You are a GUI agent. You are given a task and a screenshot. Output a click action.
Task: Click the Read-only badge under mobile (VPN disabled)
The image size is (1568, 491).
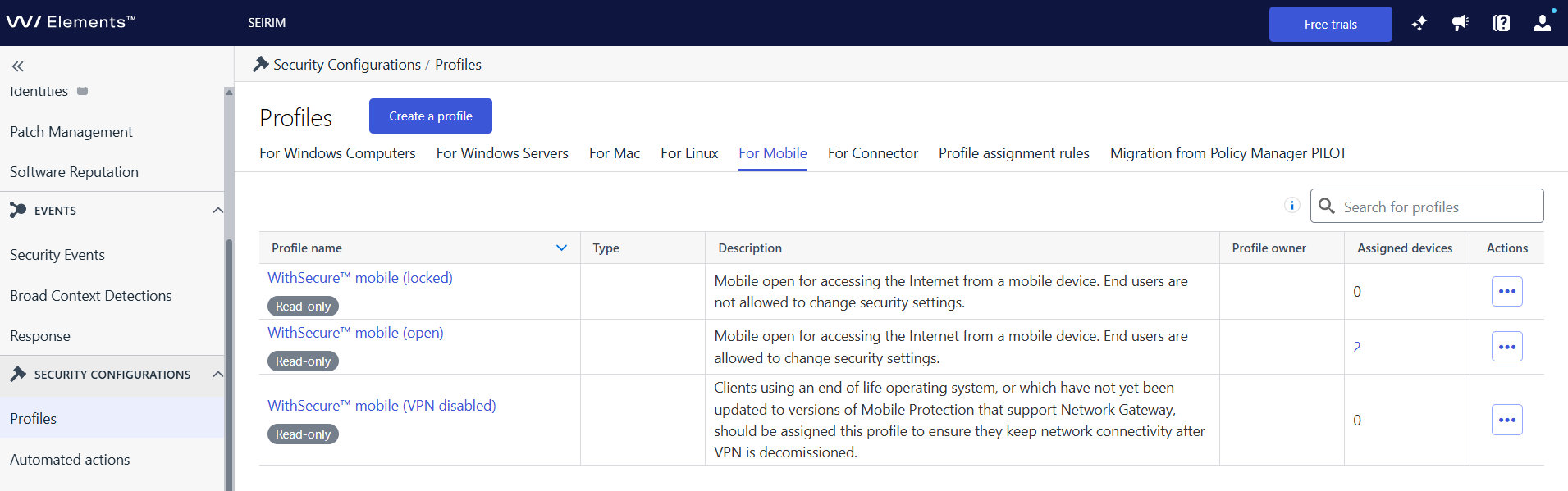pyautogui.click(x=303, y=434)
